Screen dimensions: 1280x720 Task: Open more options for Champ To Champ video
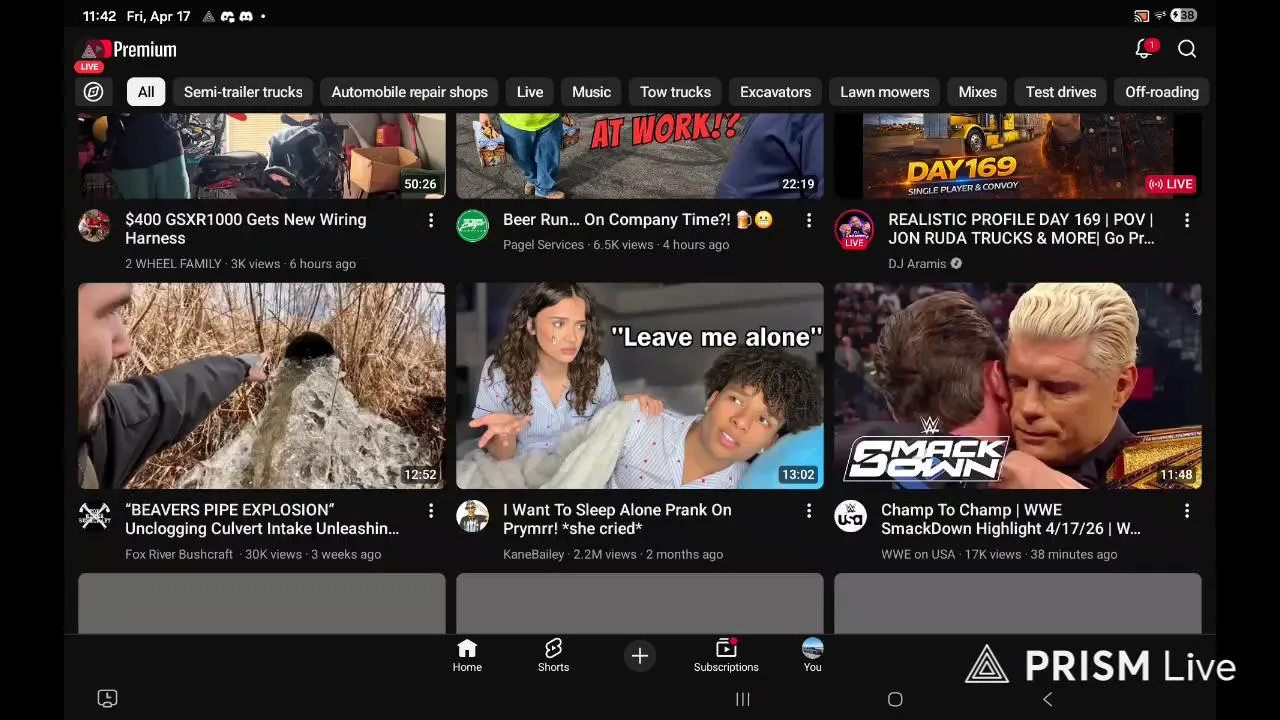[1187, 511]
